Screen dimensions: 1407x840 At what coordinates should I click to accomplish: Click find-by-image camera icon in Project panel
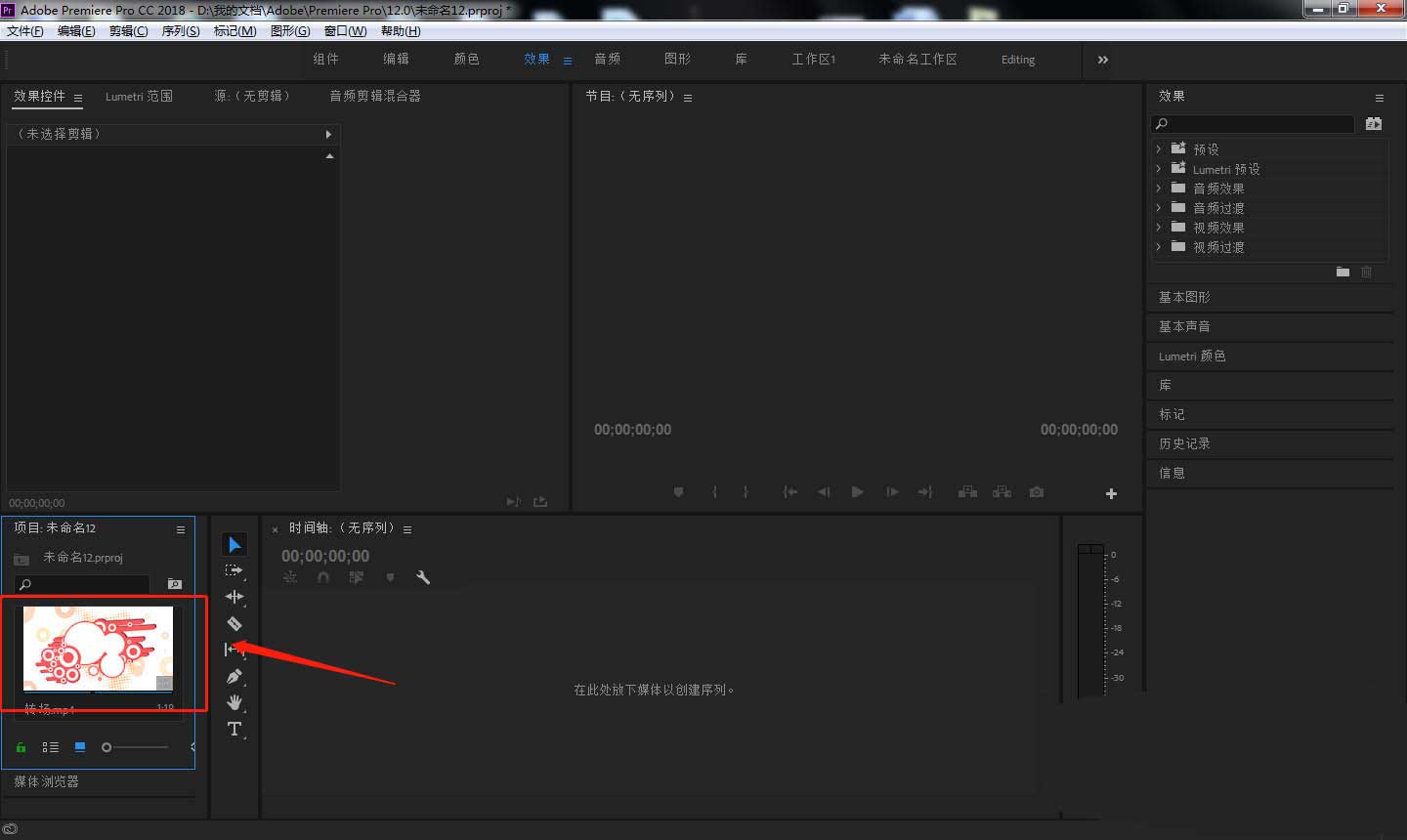pyautogui.click(x=175, y=584)
